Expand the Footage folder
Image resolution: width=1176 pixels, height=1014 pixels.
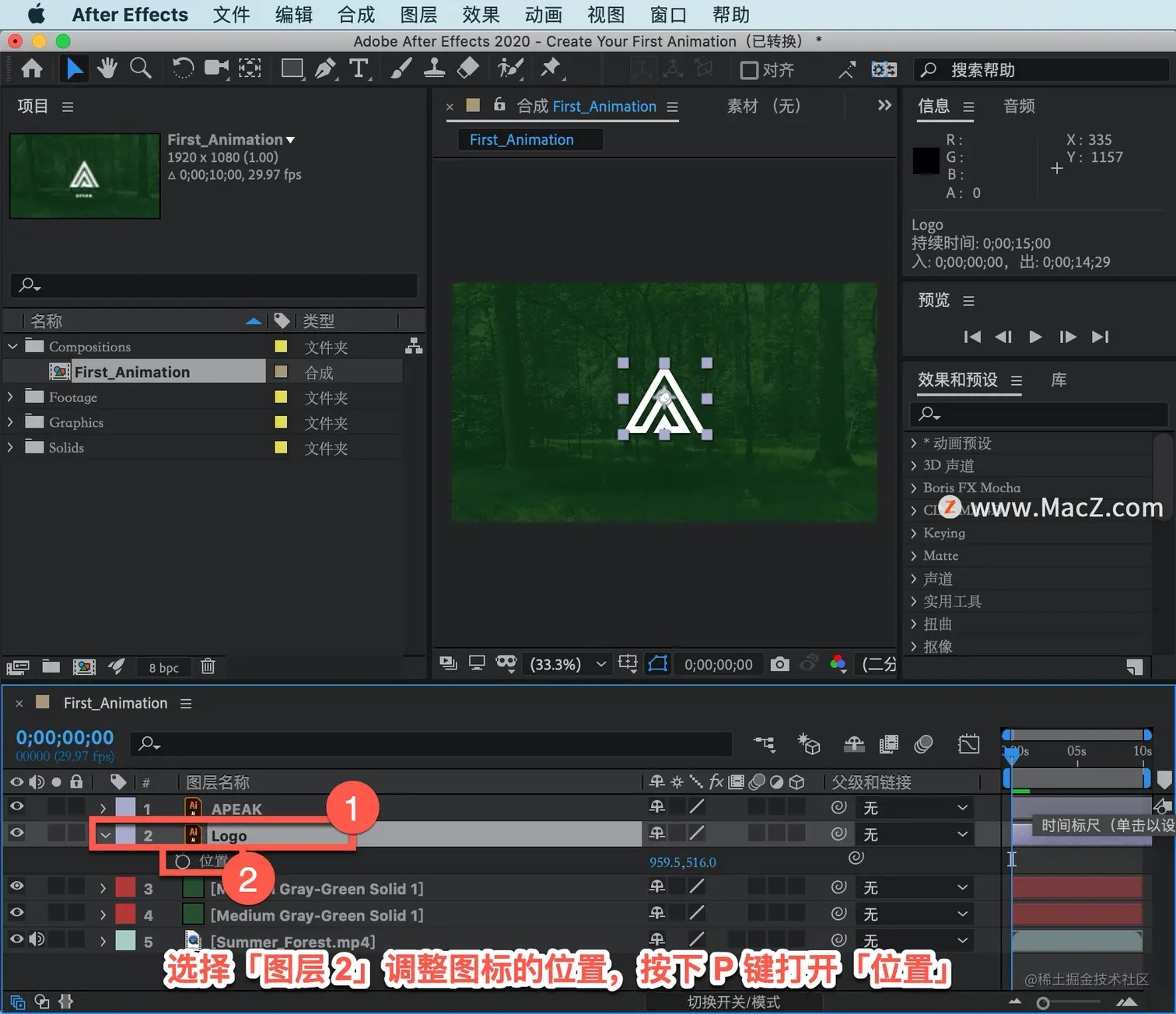[x=10, y=397]
